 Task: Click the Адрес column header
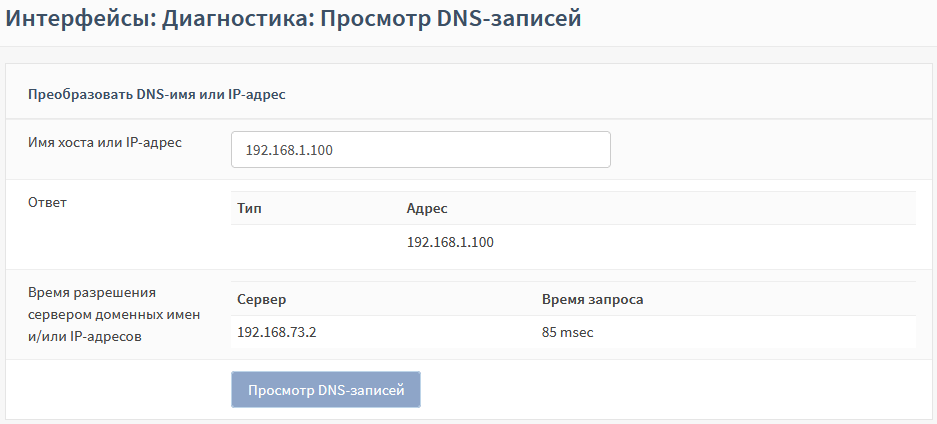(427, 208)
